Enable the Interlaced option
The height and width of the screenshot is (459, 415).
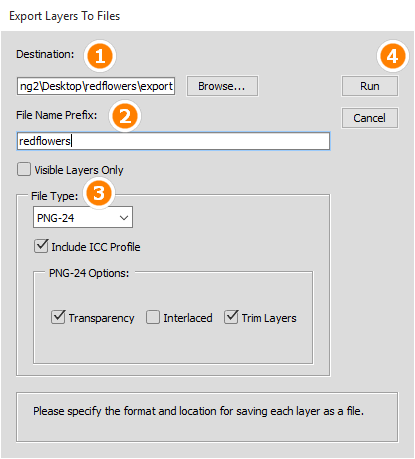[153, 317]
